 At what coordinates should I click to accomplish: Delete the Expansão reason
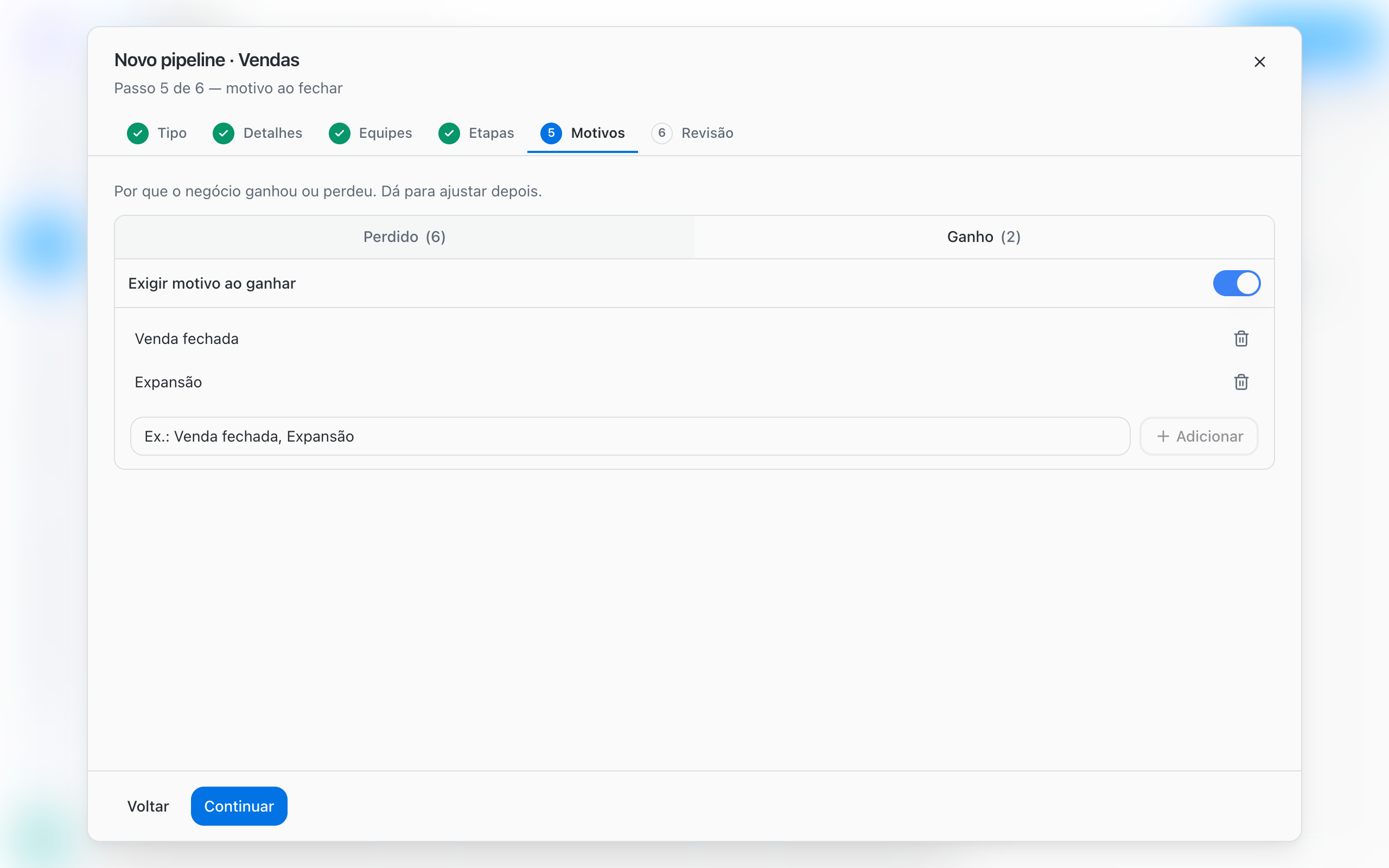[x=1241, y=382]
